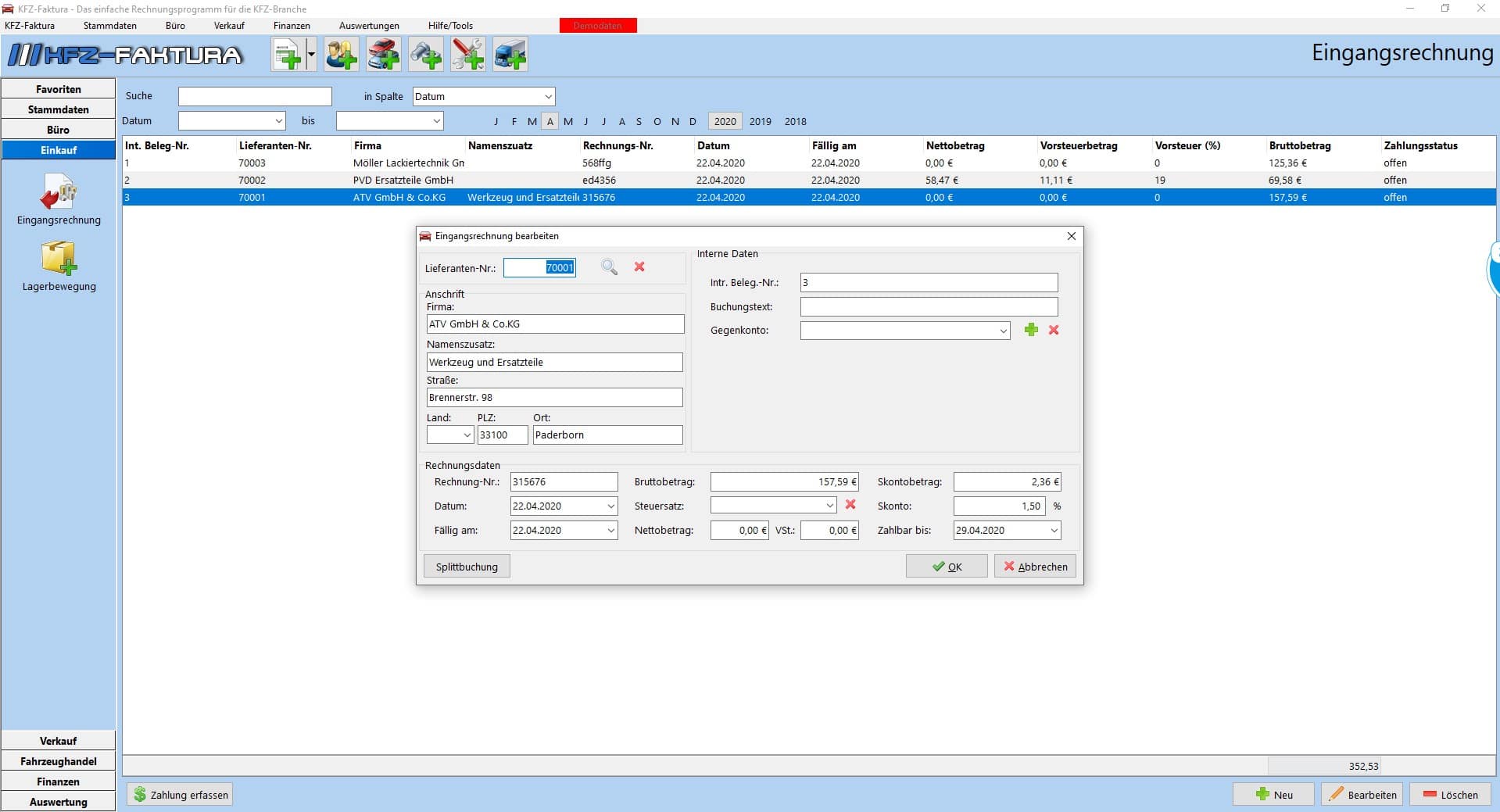Sort by the Bruttobetrag column header
Image resolution: width=1500 pixels, height=812 pixels.
point(1323,145)
